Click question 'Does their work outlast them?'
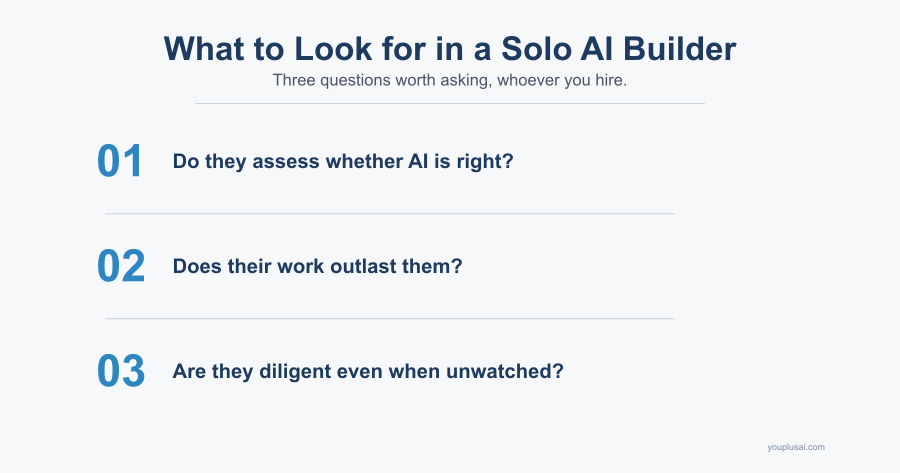Screen dimensions: 900x473 [x=317, y=266]
